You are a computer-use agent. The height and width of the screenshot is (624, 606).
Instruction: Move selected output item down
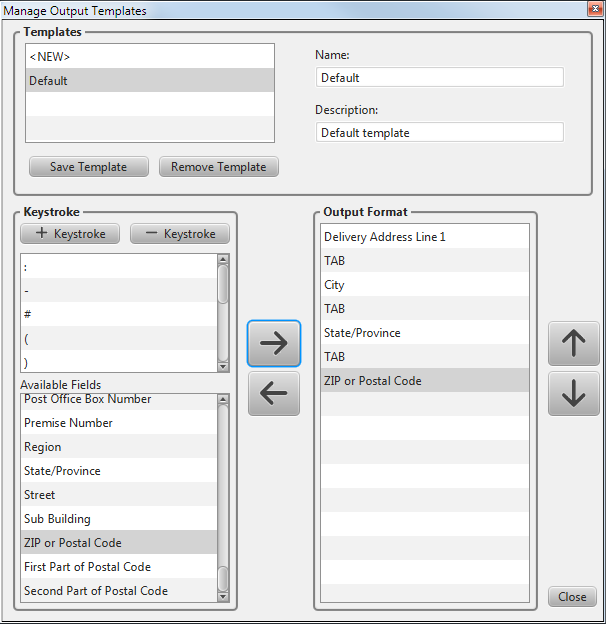573,394
